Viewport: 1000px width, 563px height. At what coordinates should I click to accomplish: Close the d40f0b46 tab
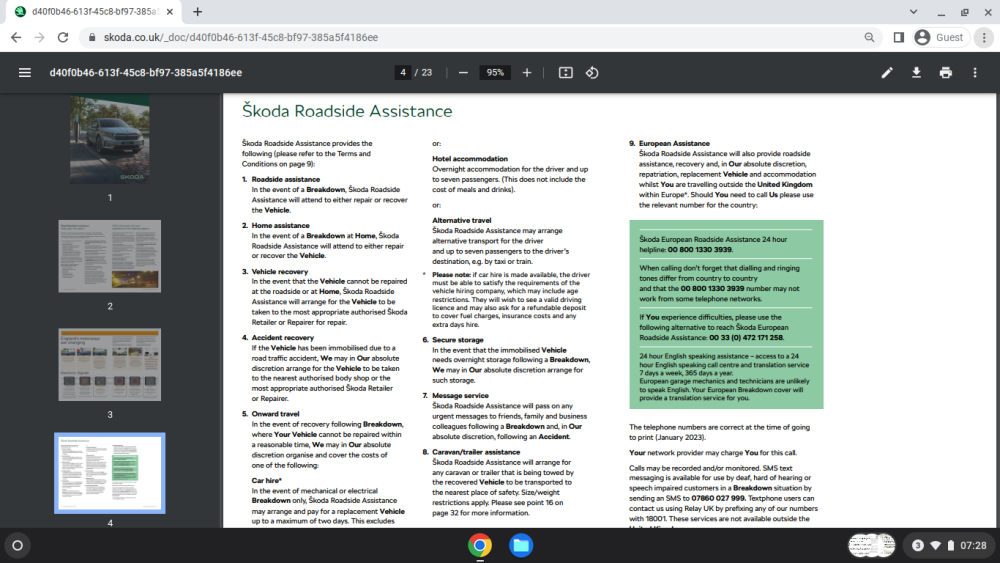tap(170, 11)
